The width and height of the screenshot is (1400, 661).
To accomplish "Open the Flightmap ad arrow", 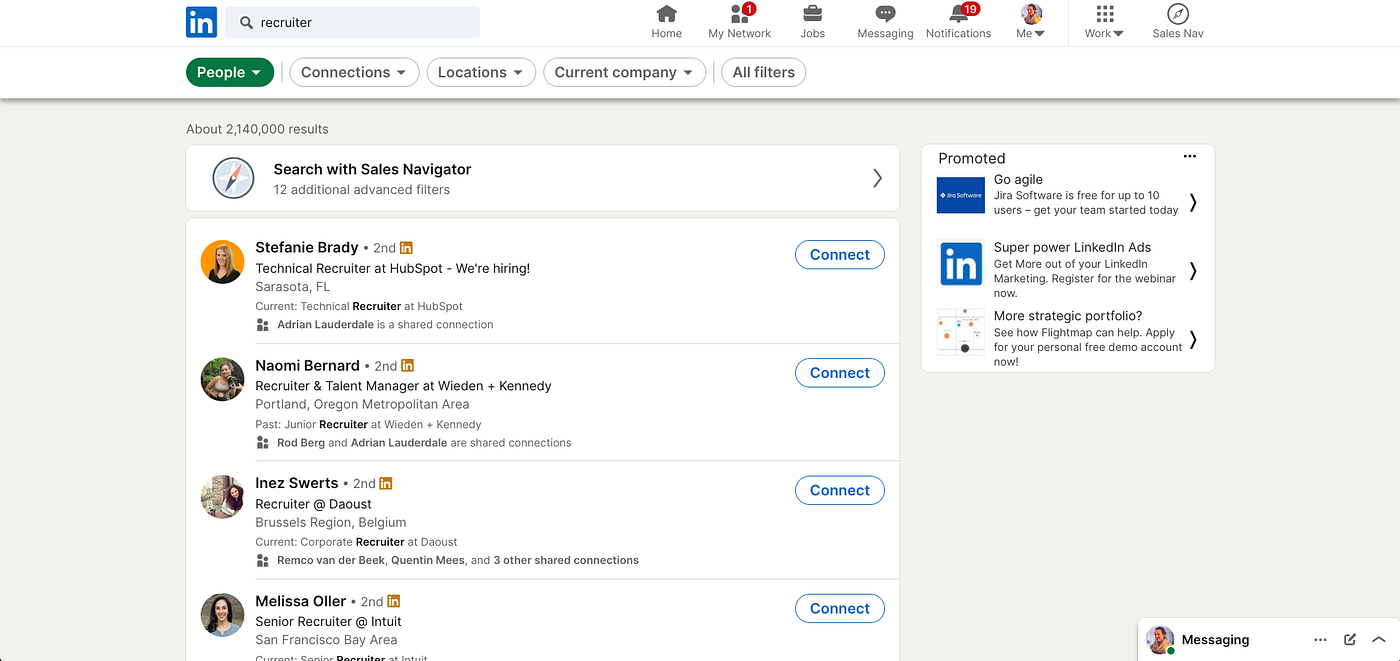I will [x=1193, y=340].
